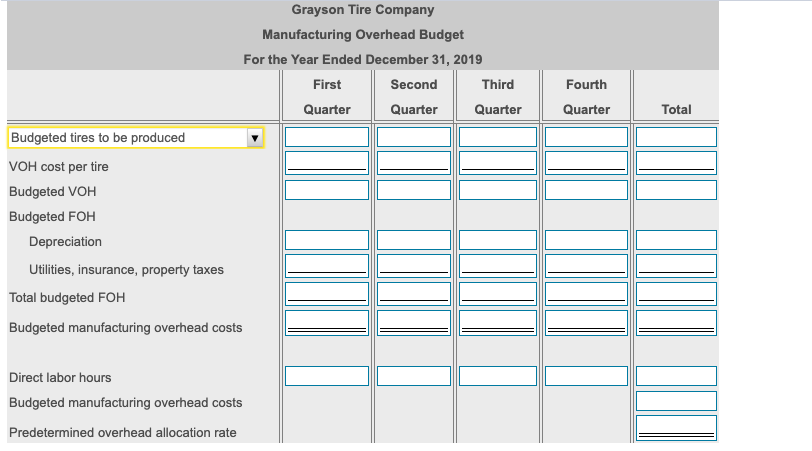Select Fourth Quarter Total budgeted FOH field
The image size is (812, 451).
click(x=586, y=294)
